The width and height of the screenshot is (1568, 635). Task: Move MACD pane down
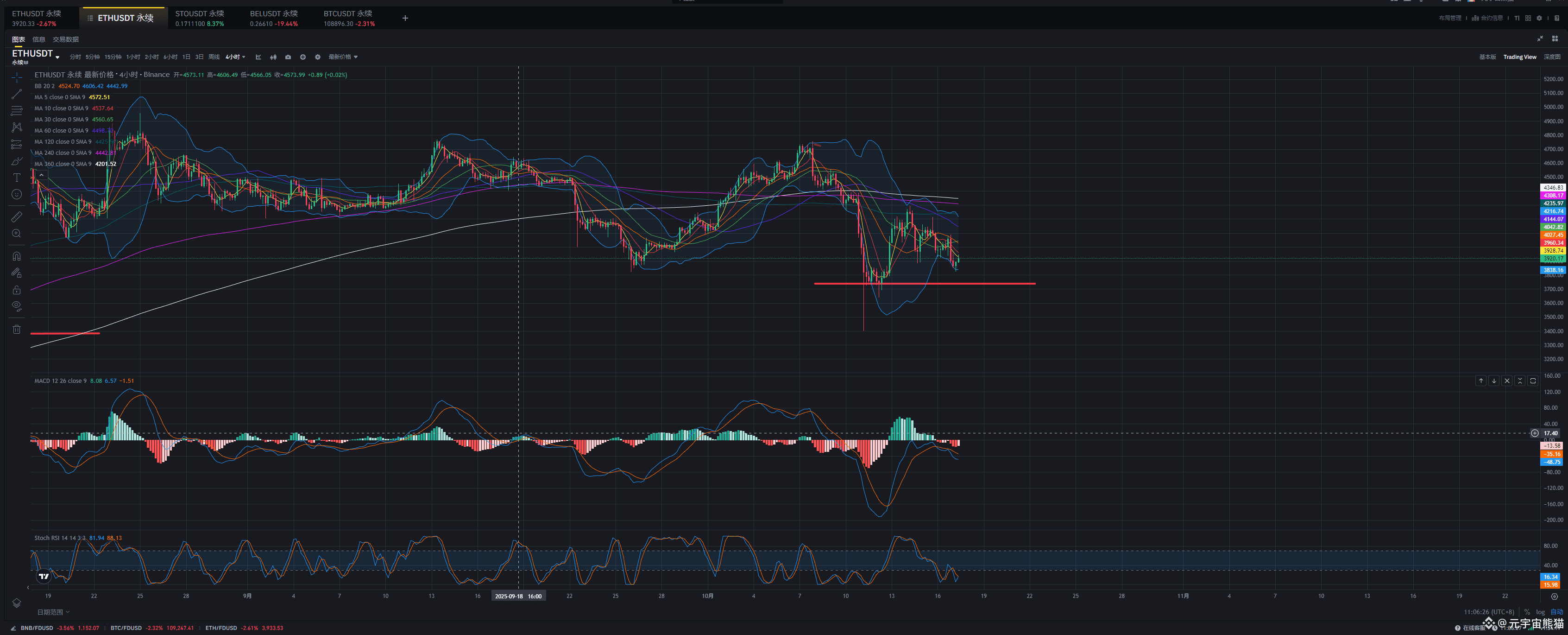click(1494, 381)
